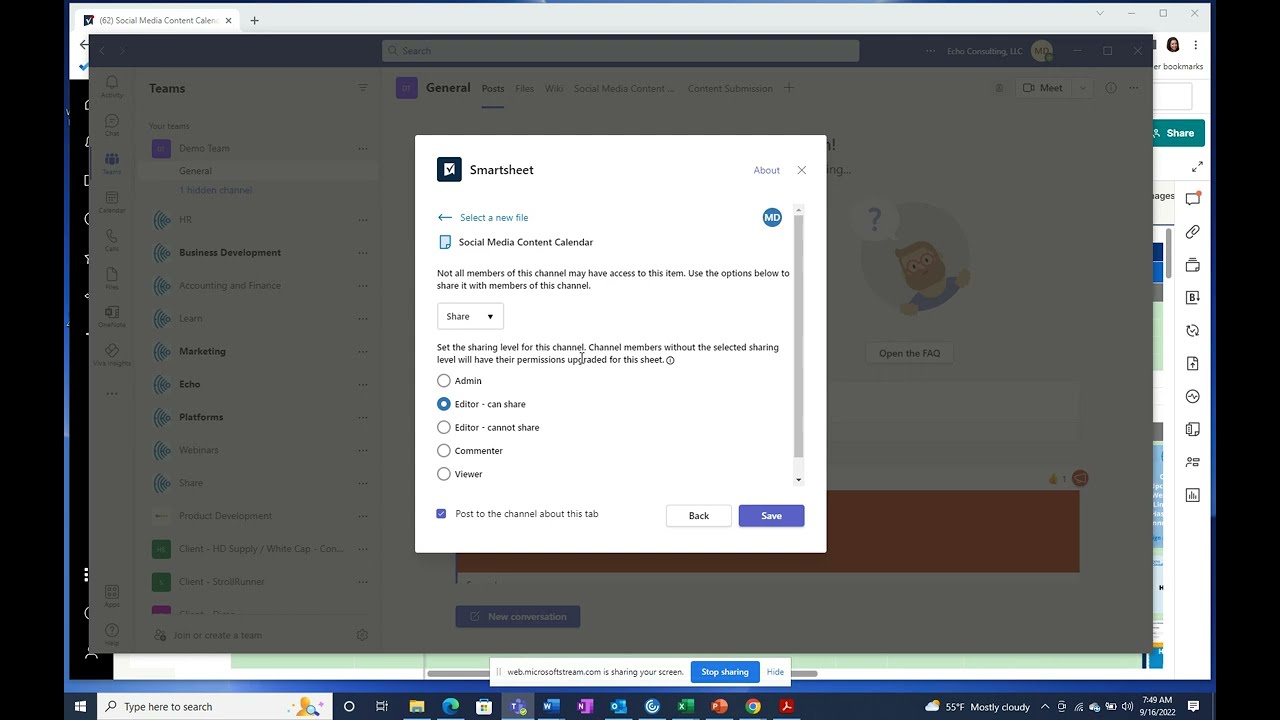Screen dimensions: 1280x720
Task: Click Stop sharing in the screen share bar
Action: pos(725,672)
